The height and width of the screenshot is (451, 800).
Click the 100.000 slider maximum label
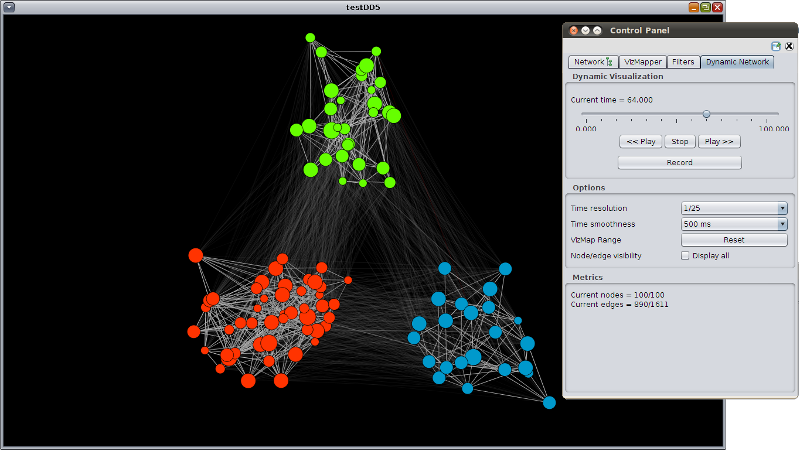(x=773, y=129)
